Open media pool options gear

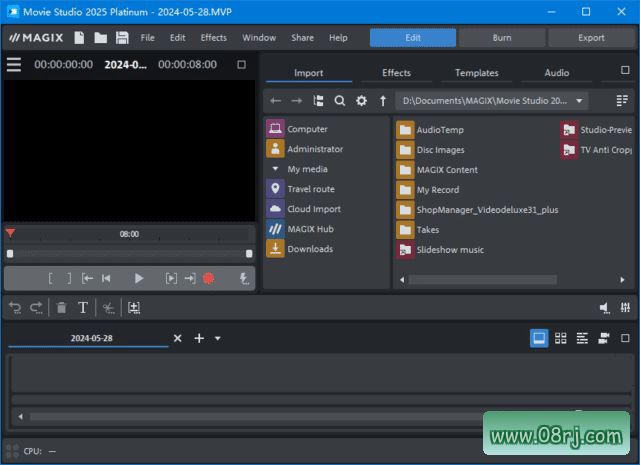[x=361, y=100]
